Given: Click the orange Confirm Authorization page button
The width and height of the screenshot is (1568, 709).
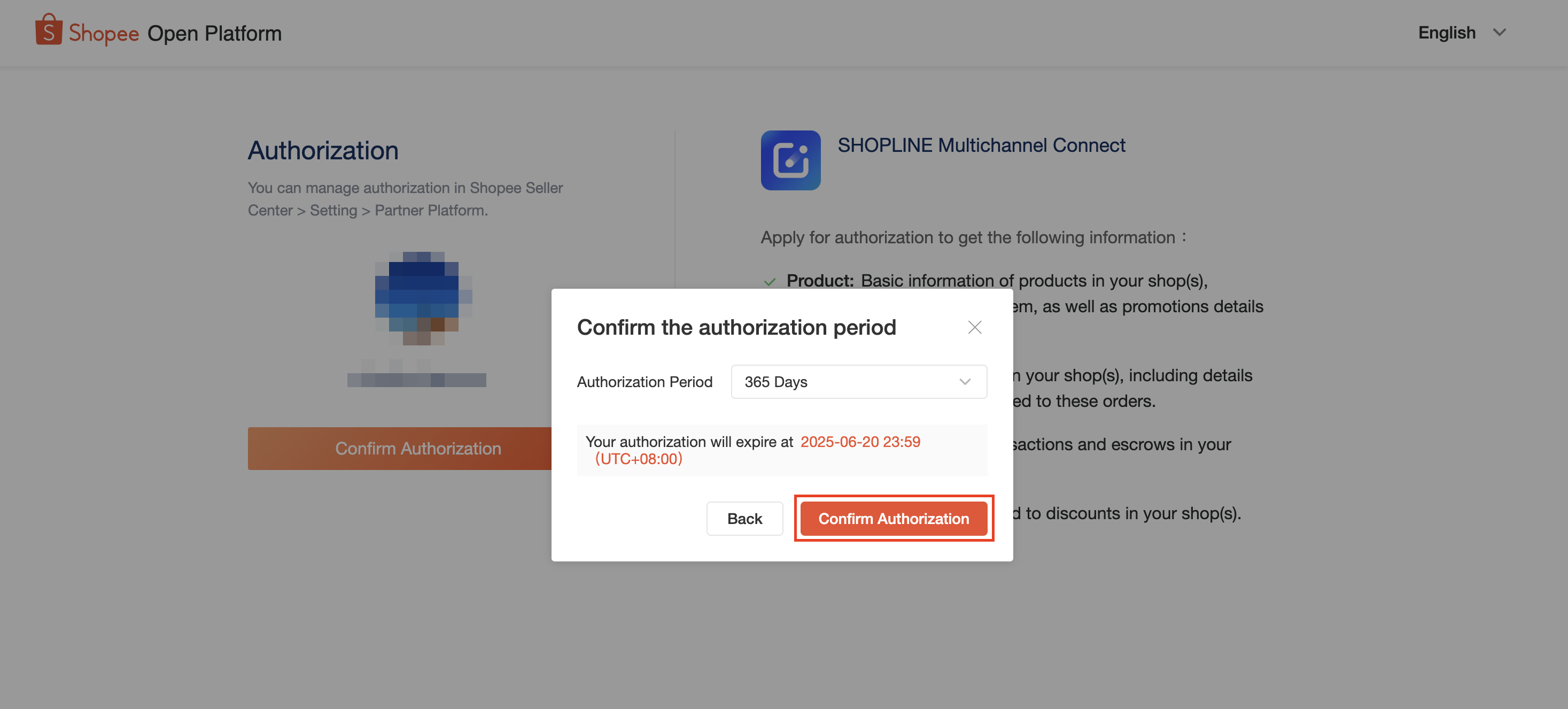Looking at the screenshot, I should (399, 448).
